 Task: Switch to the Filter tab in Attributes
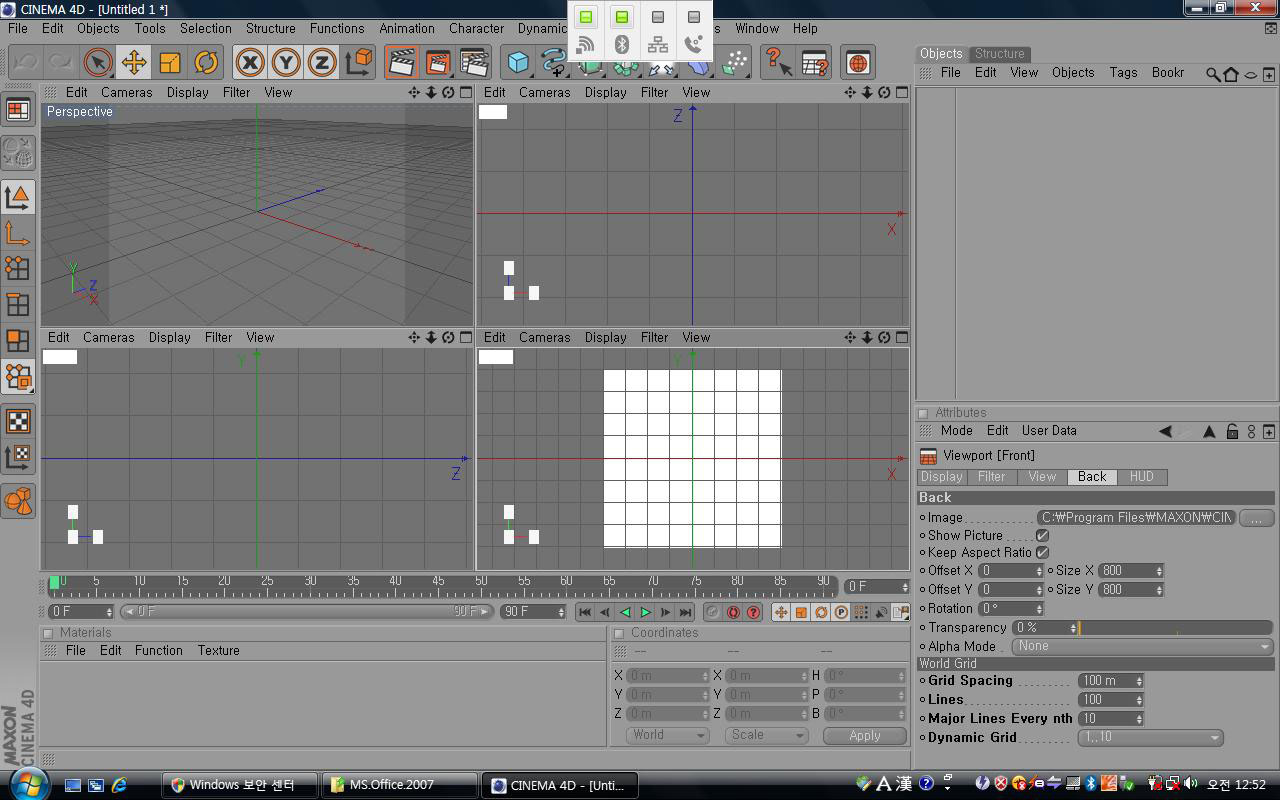point(991,477)
